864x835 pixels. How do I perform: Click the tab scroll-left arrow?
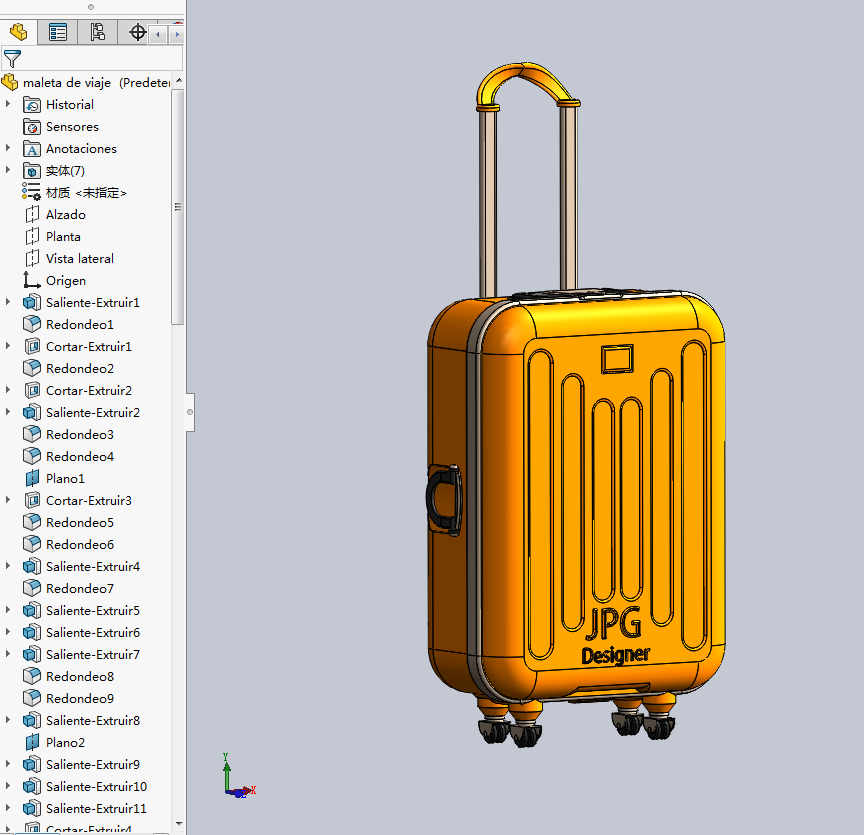pyautogui.click(x=158, y=34)
